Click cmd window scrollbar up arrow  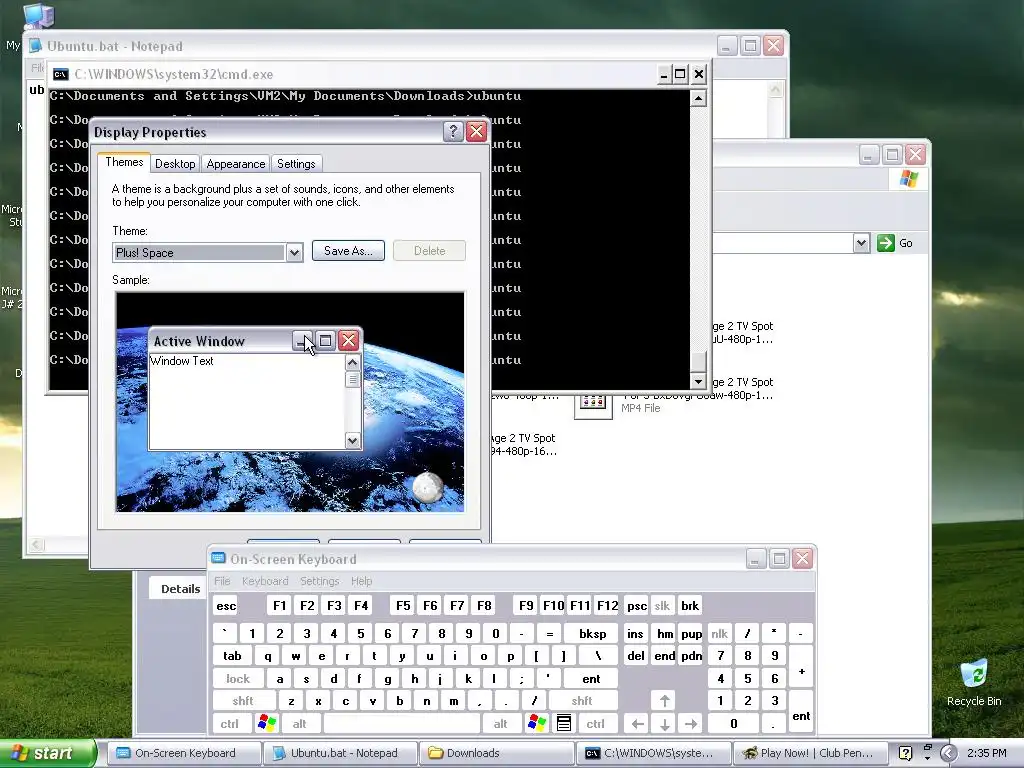698,99
